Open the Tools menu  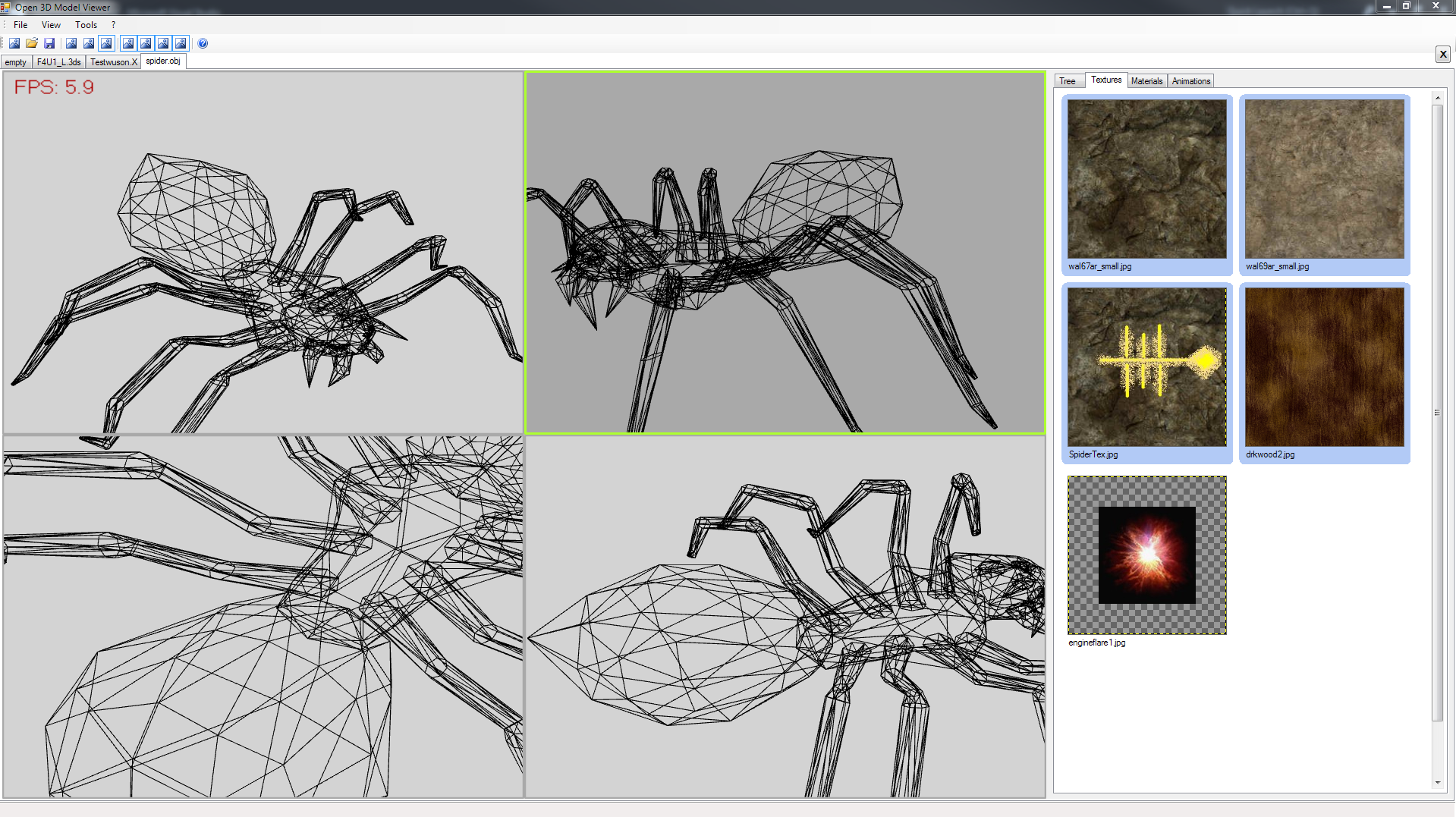click(86, 25)
